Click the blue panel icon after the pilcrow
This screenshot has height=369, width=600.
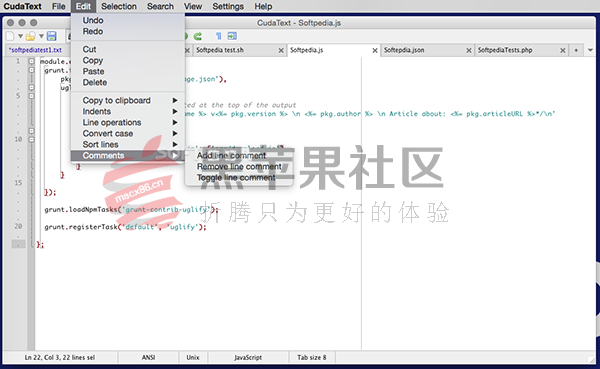232,36
